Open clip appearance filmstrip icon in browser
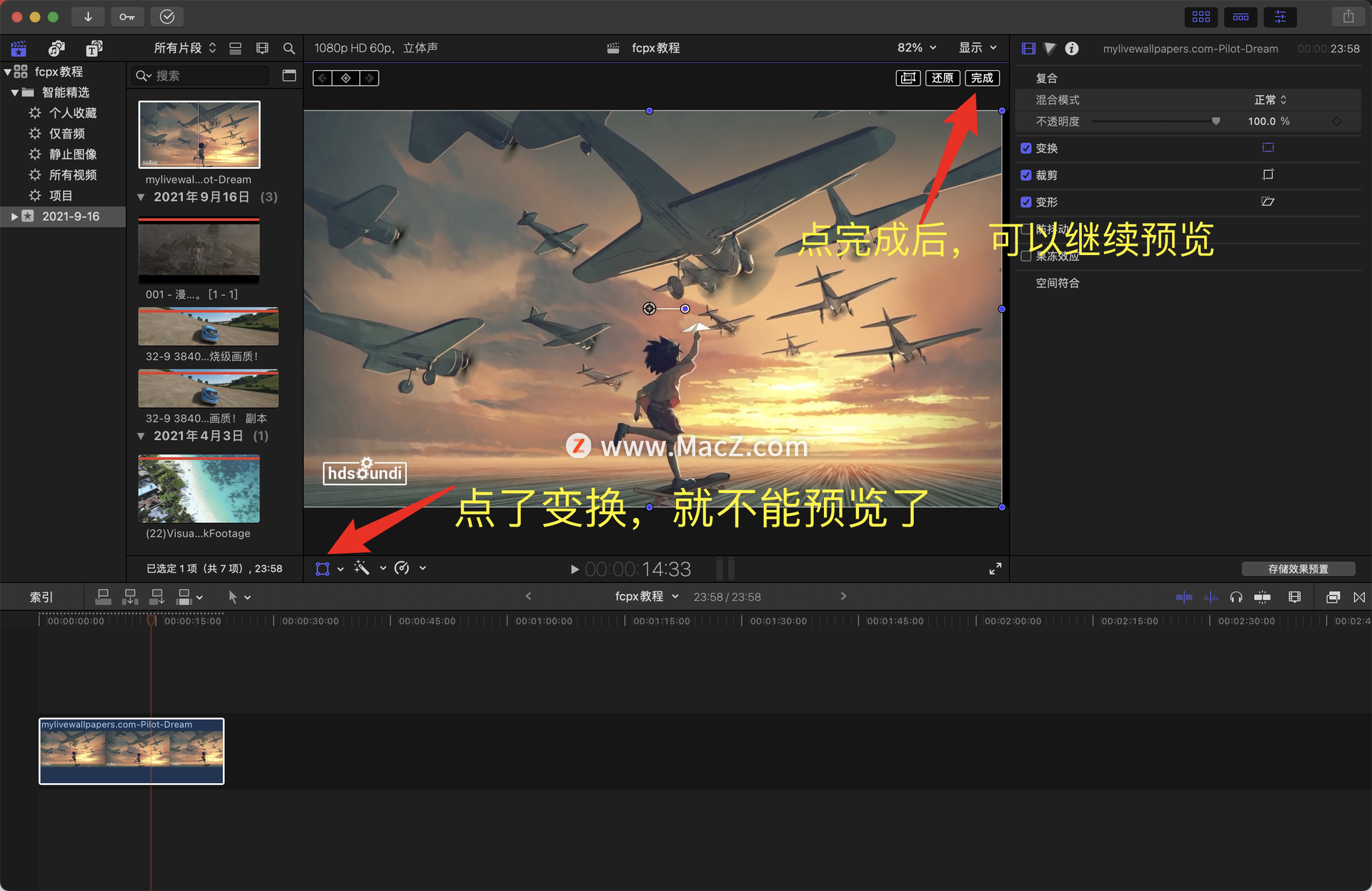 click(x=262, y=49)
